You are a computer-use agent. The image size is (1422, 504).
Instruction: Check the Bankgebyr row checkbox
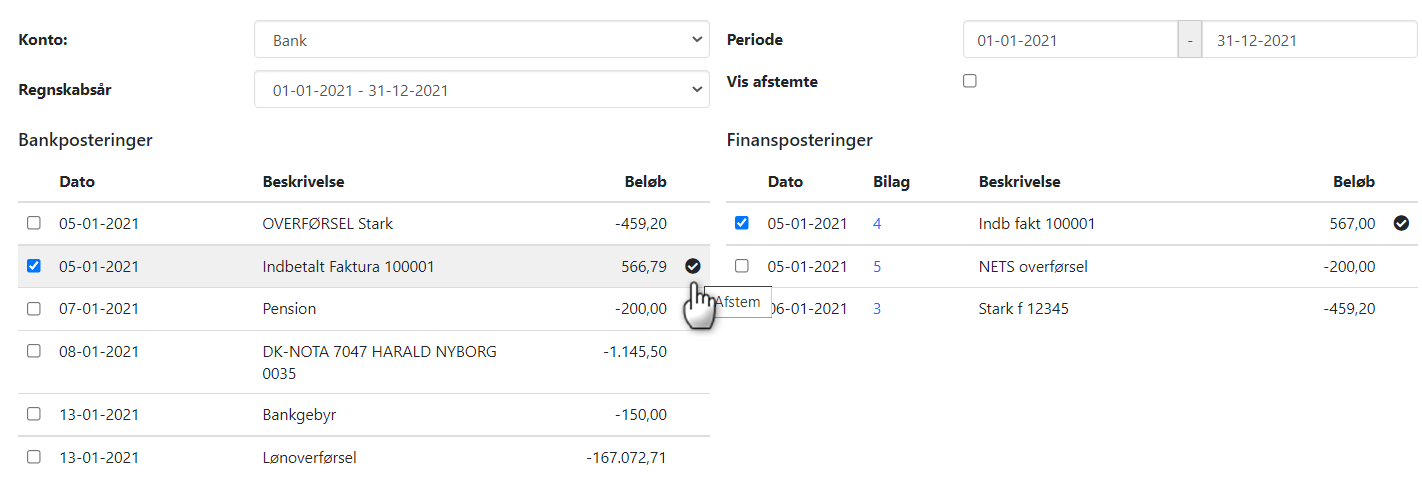pos(34,414)
